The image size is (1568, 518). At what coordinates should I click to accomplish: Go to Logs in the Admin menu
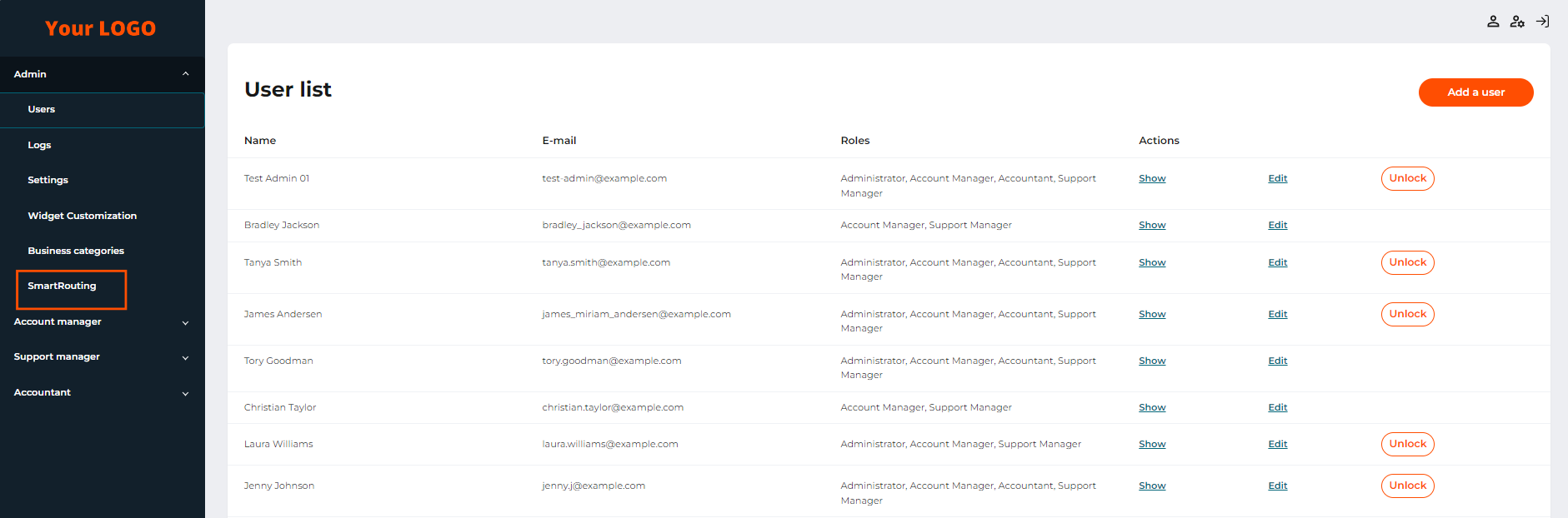pyautogui.click(x=39, y=145)
